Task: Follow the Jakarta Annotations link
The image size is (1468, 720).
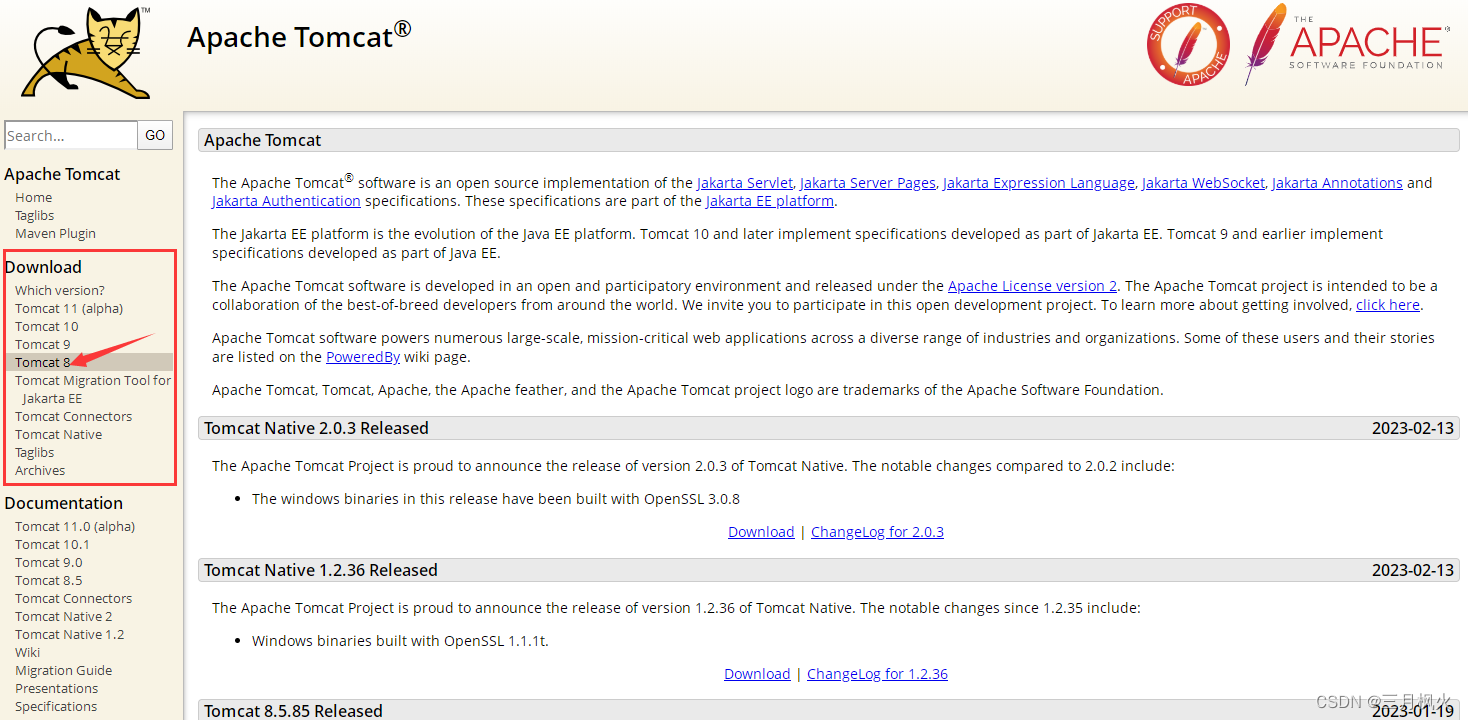Action: pyautogui.click(x=1337, y=183)
